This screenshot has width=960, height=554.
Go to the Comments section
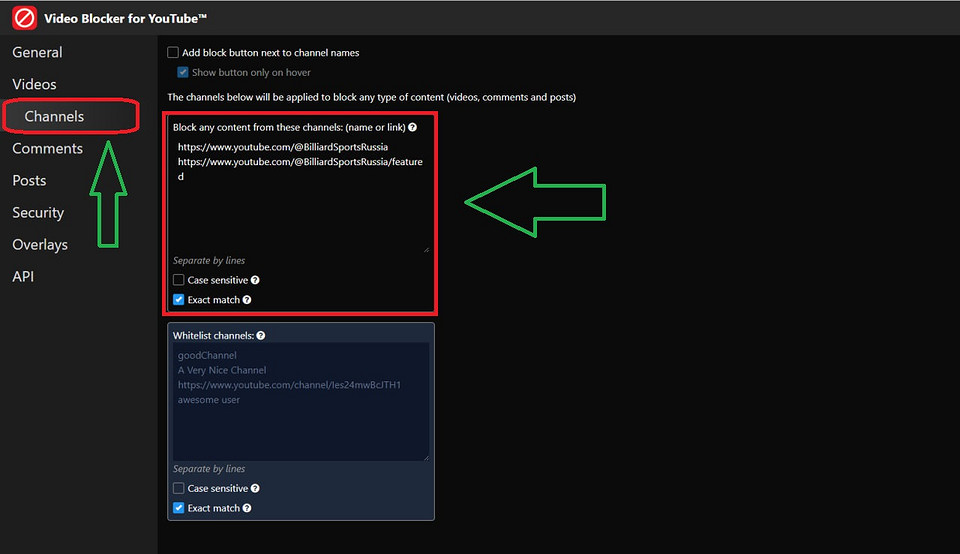pos(47,149)
